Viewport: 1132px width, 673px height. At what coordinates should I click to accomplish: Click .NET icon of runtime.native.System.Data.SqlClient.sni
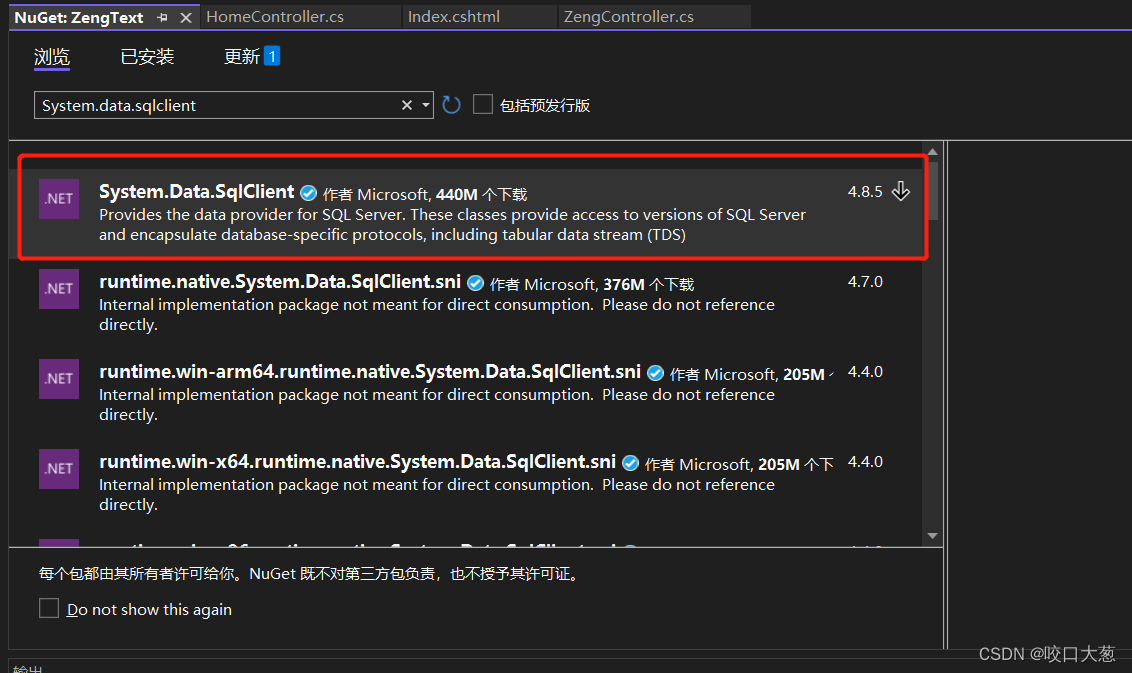[x=59, y=289]
